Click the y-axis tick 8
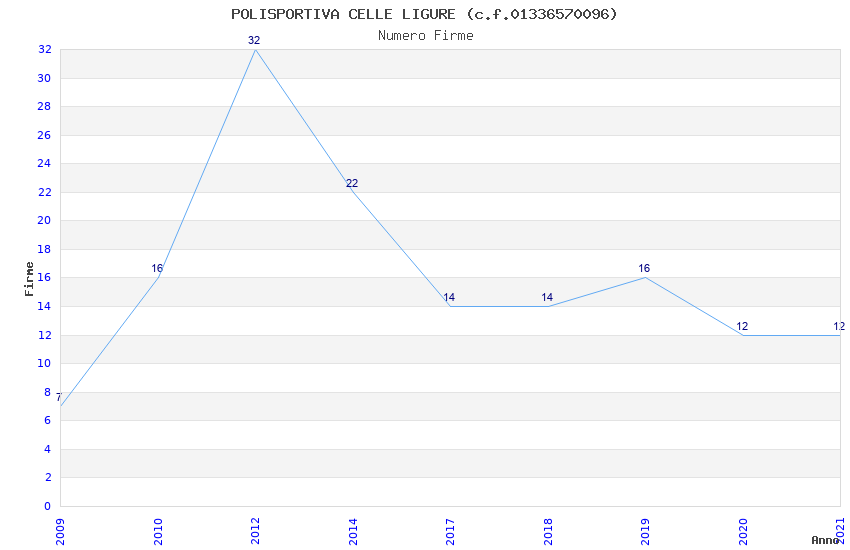 (x=48, y=392)
